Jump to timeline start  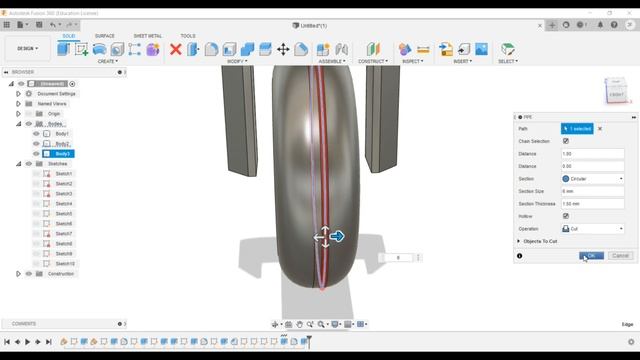click(x=7, y=342)
